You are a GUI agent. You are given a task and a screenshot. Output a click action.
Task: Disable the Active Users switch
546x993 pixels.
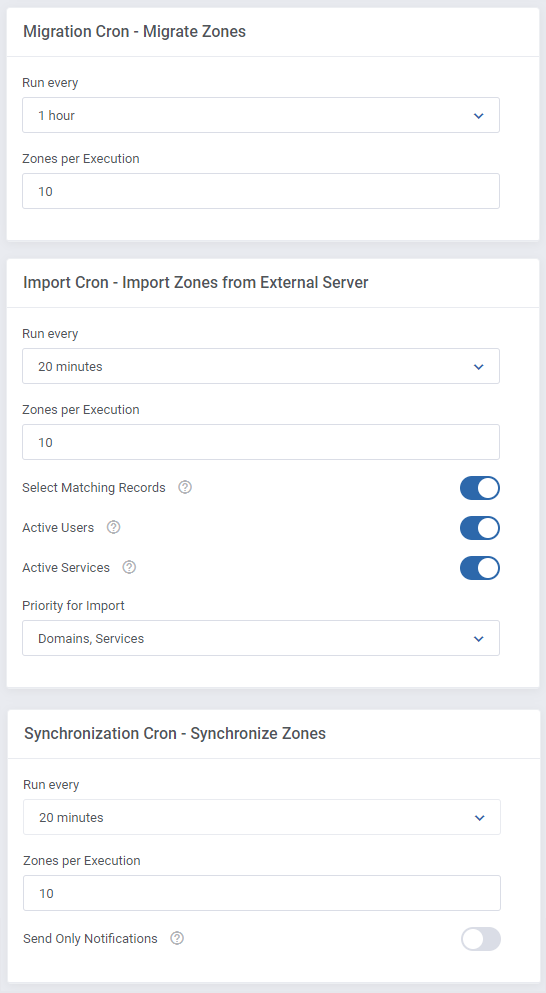click(479, 528)
